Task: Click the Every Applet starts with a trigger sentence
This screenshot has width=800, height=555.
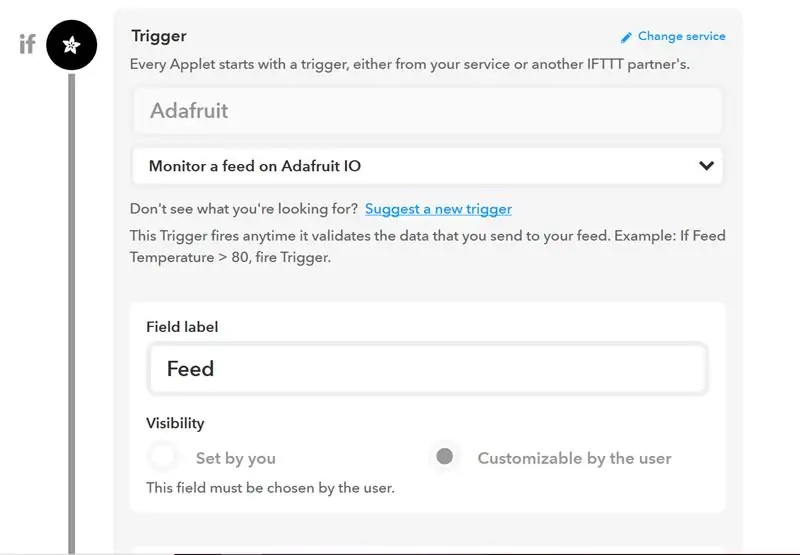Action: (x=410, y=64)
